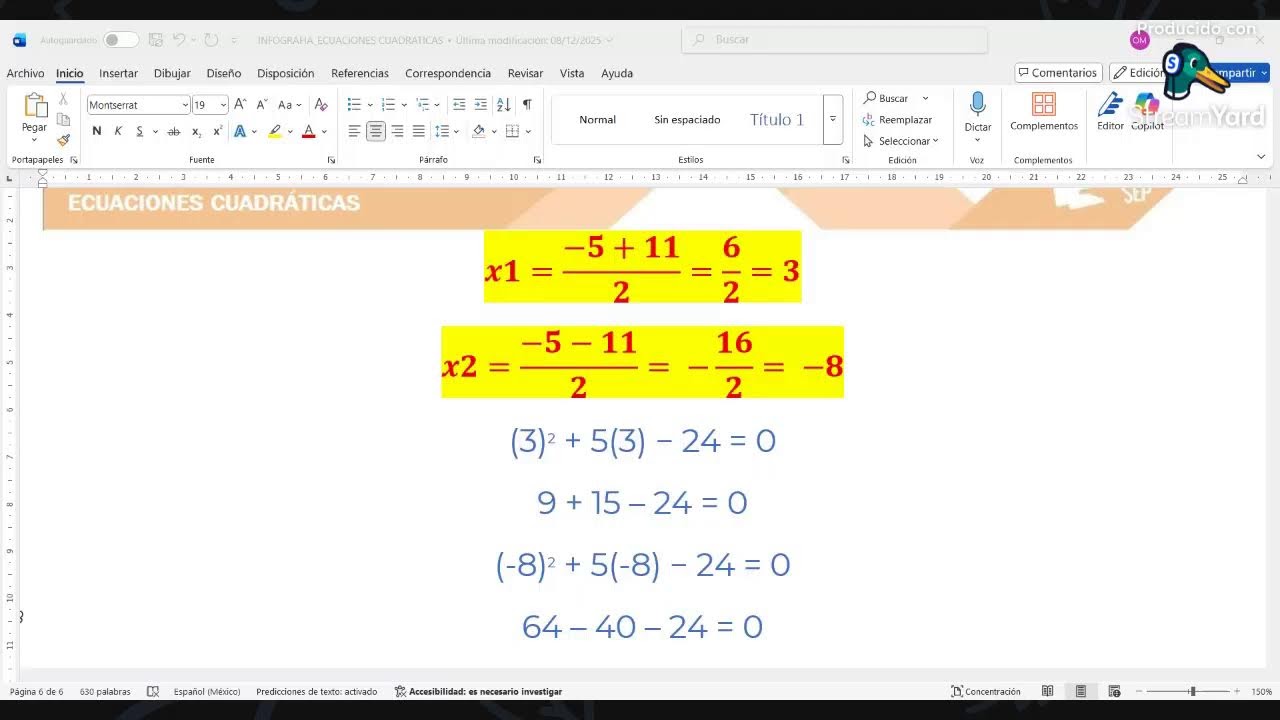The image size is (1280, 720).
Task: Click the Text Effects A icon
Action: (x=240, y=131)
